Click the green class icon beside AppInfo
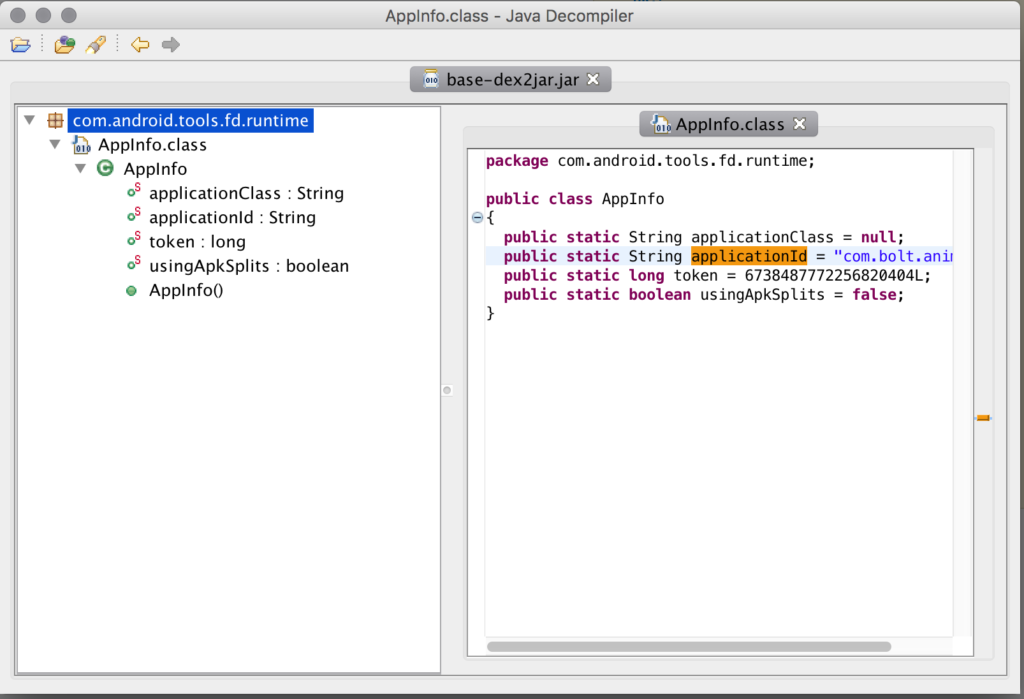 [x=105, y=169]
